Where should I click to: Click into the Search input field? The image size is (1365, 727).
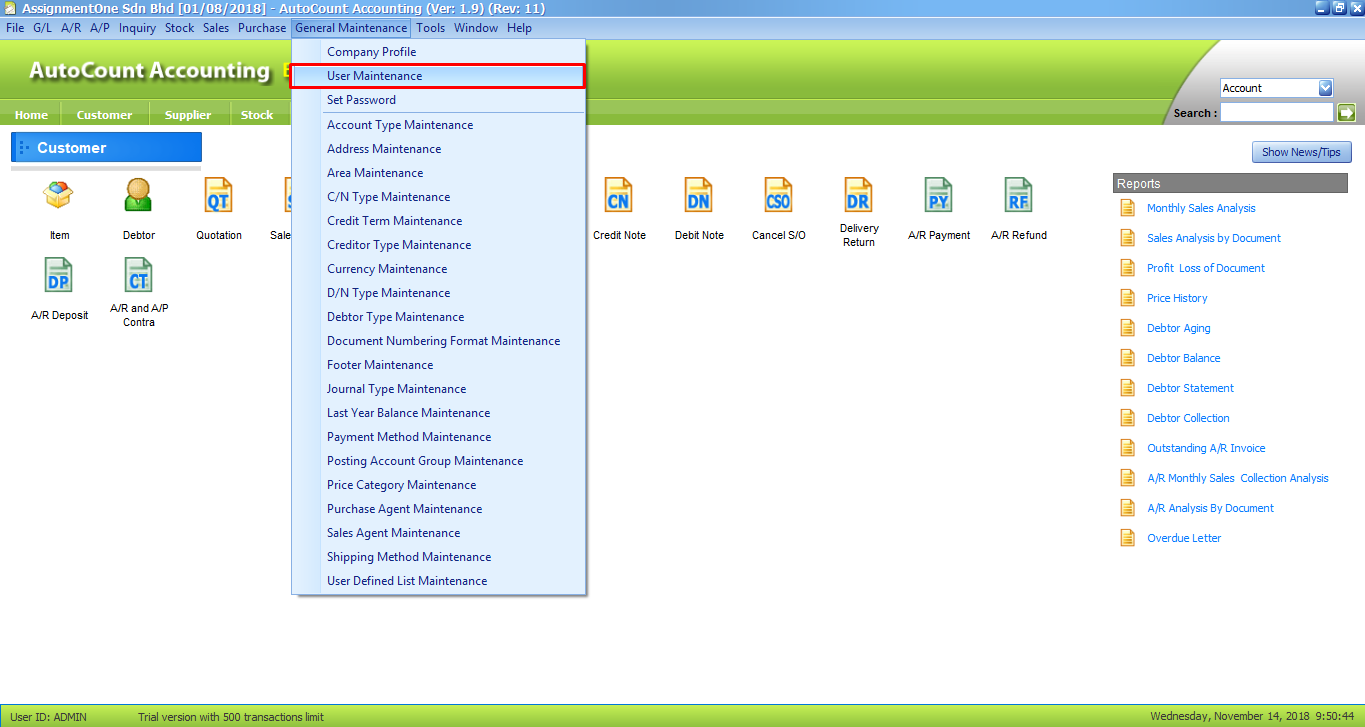pyautogui.click(x=1277, y=113)
